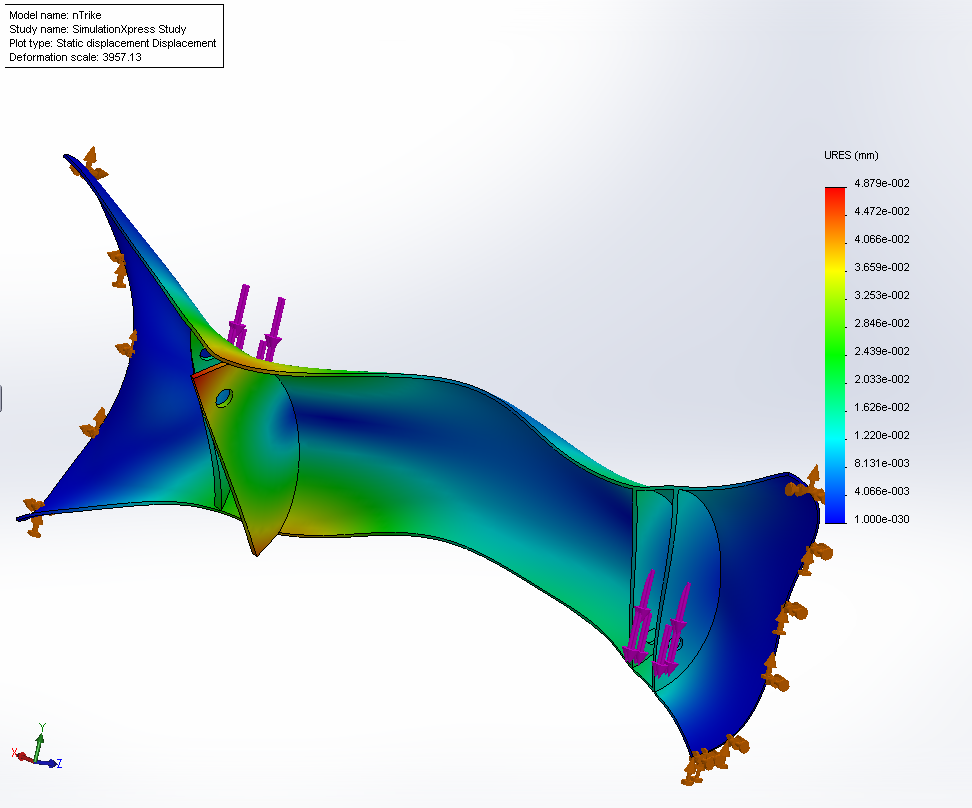Click the Study name: SimulationXpress Study line

(x=97, y=29)
